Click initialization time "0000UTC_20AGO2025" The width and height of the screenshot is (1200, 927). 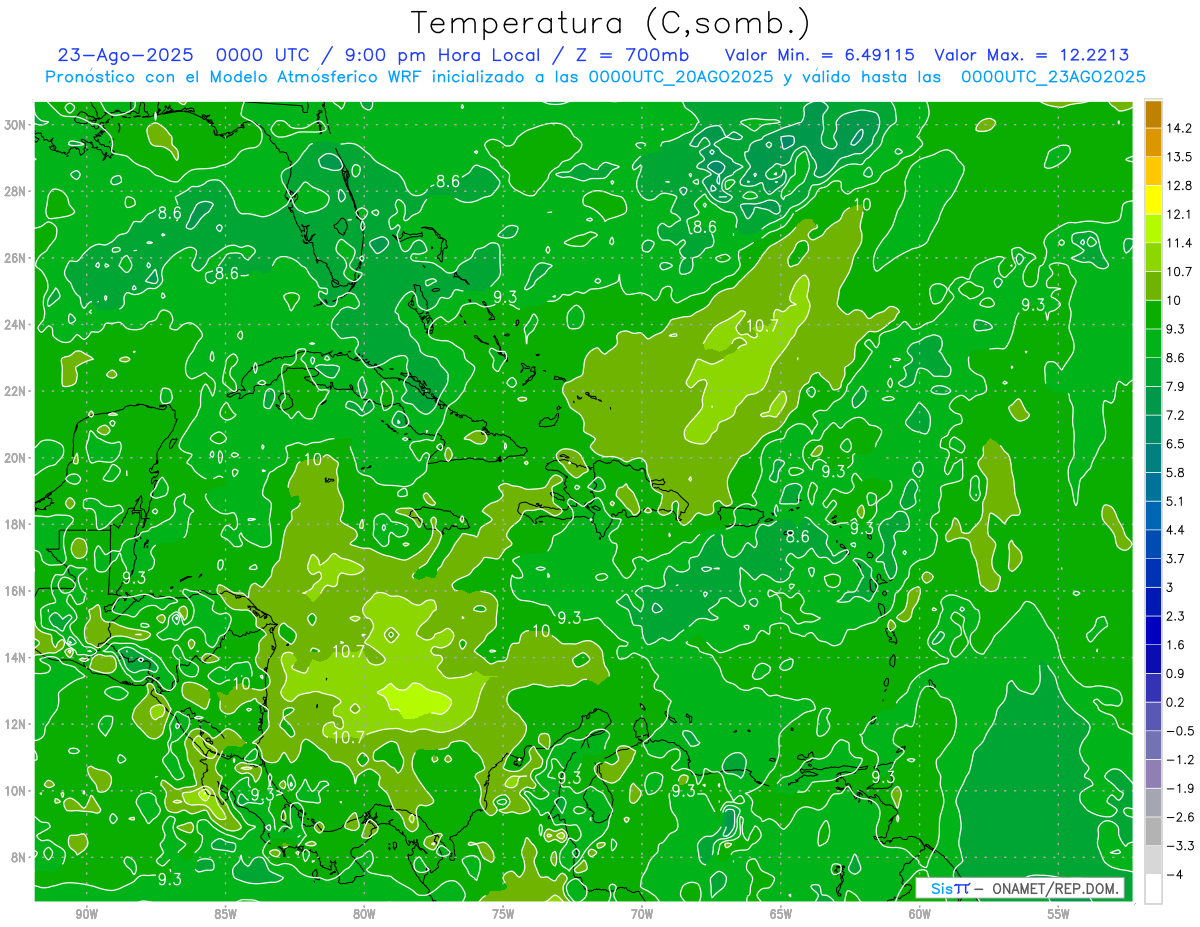click(680, 77)
